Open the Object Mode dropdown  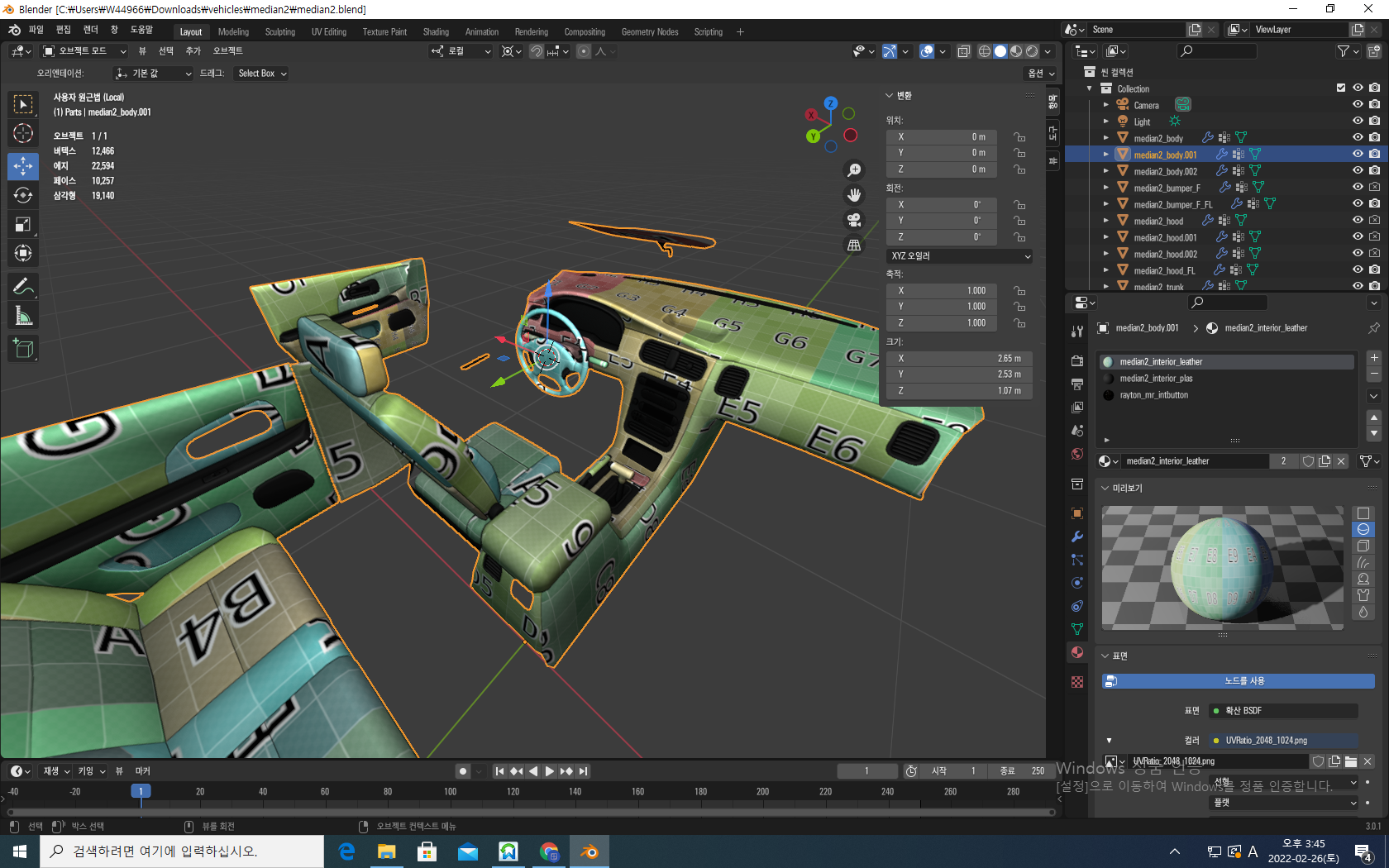(x=84, y=51)
